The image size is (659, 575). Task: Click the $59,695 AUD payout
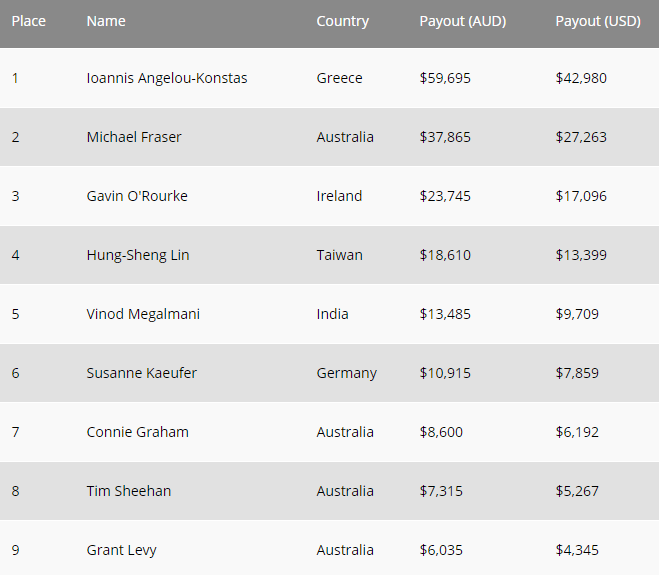point(445,78)
